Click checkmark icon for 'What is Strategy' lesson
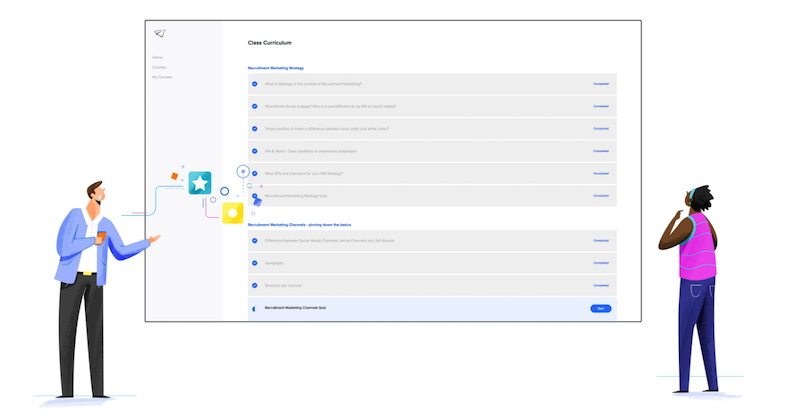 (255, 84)
